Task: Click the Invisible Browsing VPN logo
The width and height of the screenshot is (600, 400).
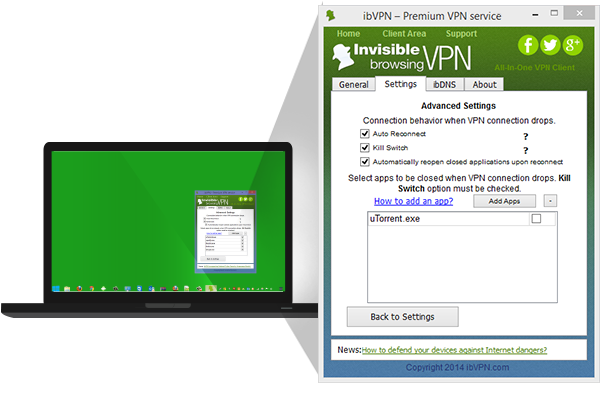Action: 401,57
